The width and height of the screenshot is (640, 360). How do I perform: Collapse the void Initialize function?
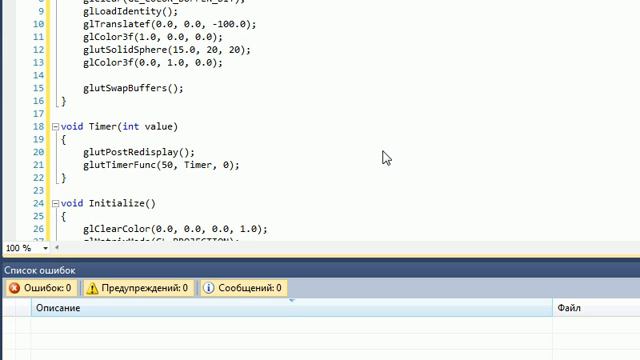pyautogui.click(x=56, y=204)
